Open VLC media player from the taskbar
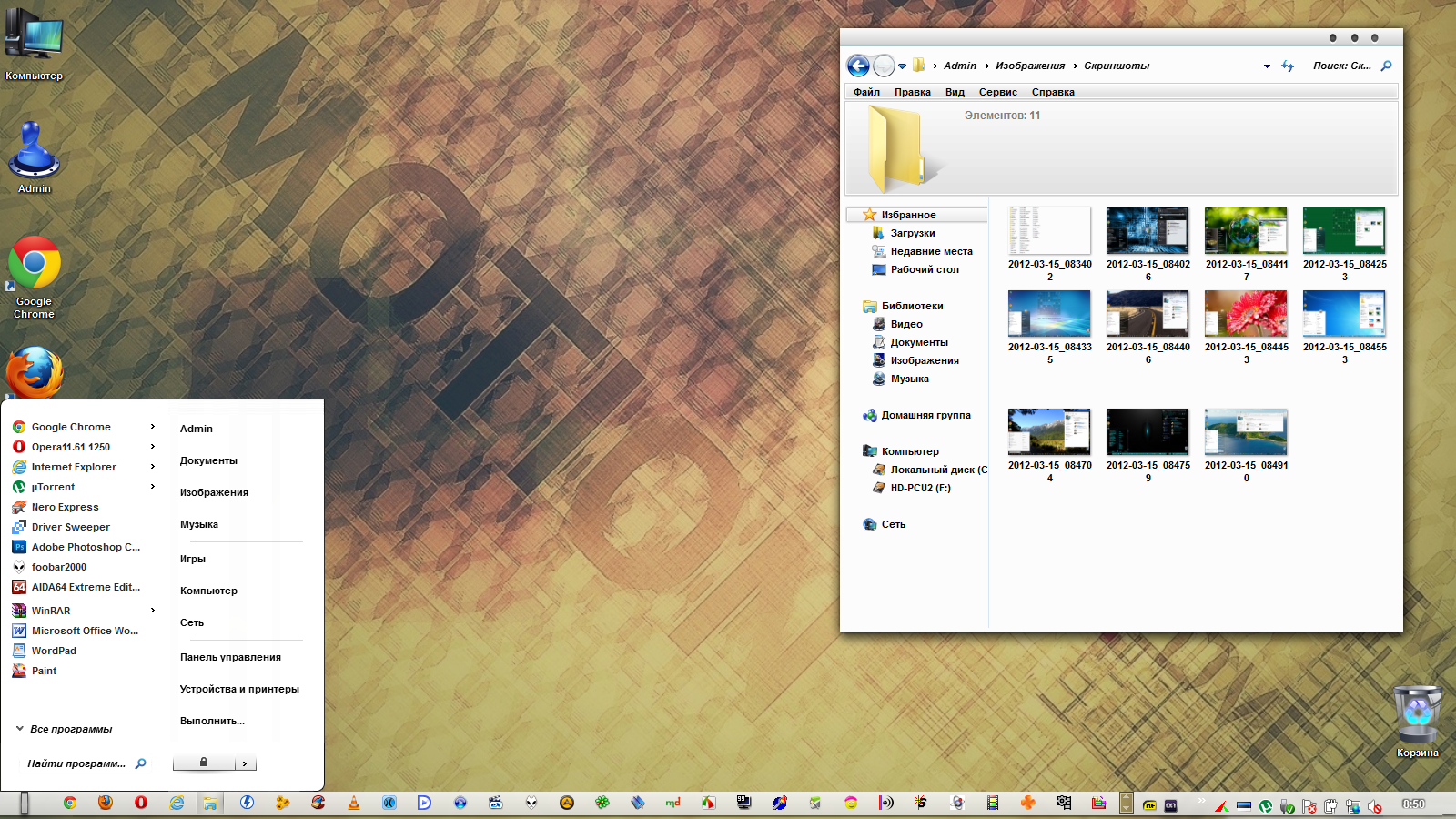 pos(354,803)
